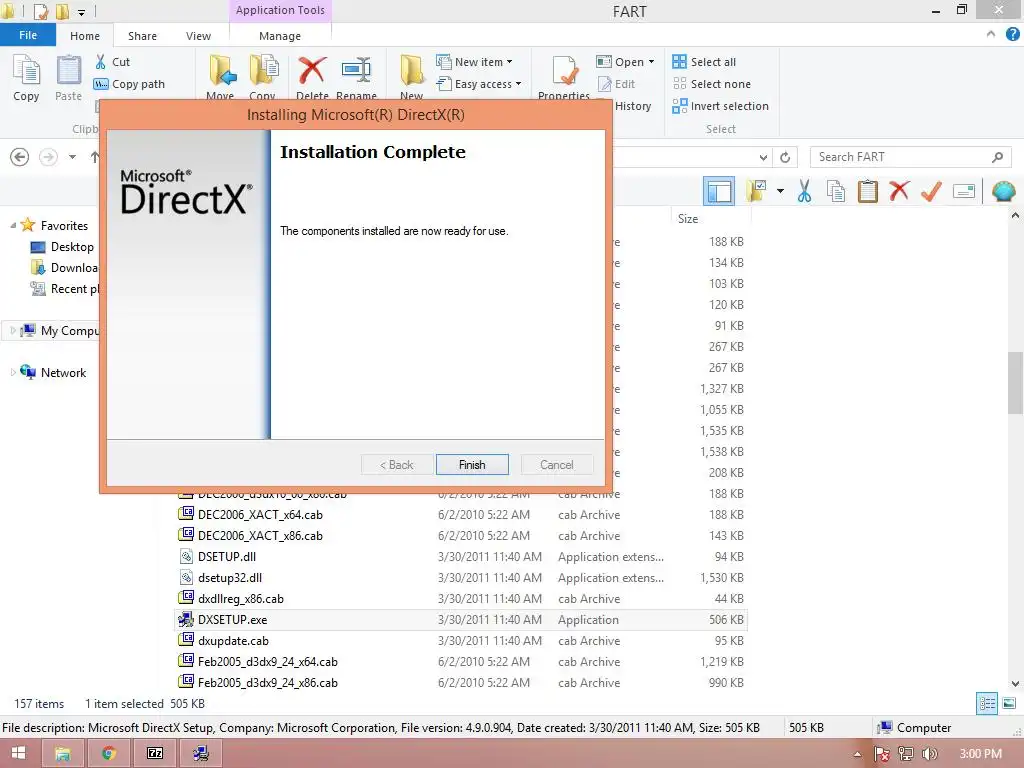Click the red X Delete toolbar icon
Viewport: 1024px width, 768px height.
coord(899,191)
